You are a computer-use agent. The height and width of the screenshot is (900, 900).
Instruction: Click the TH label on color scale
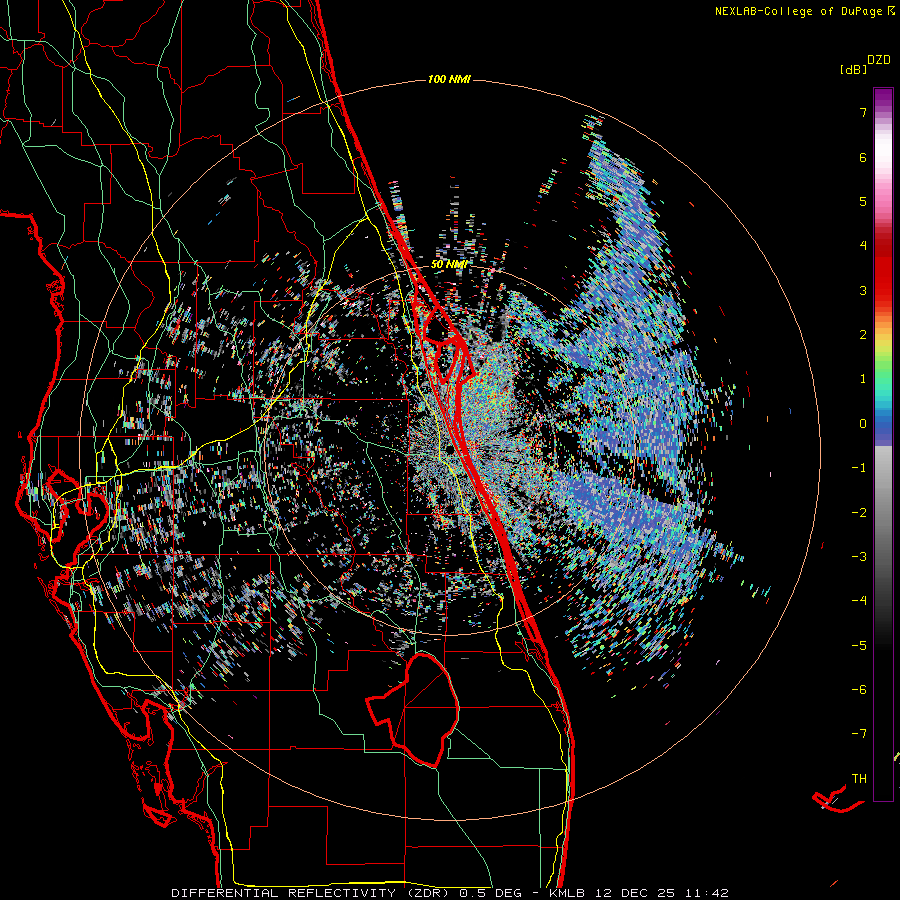point(859,778)
